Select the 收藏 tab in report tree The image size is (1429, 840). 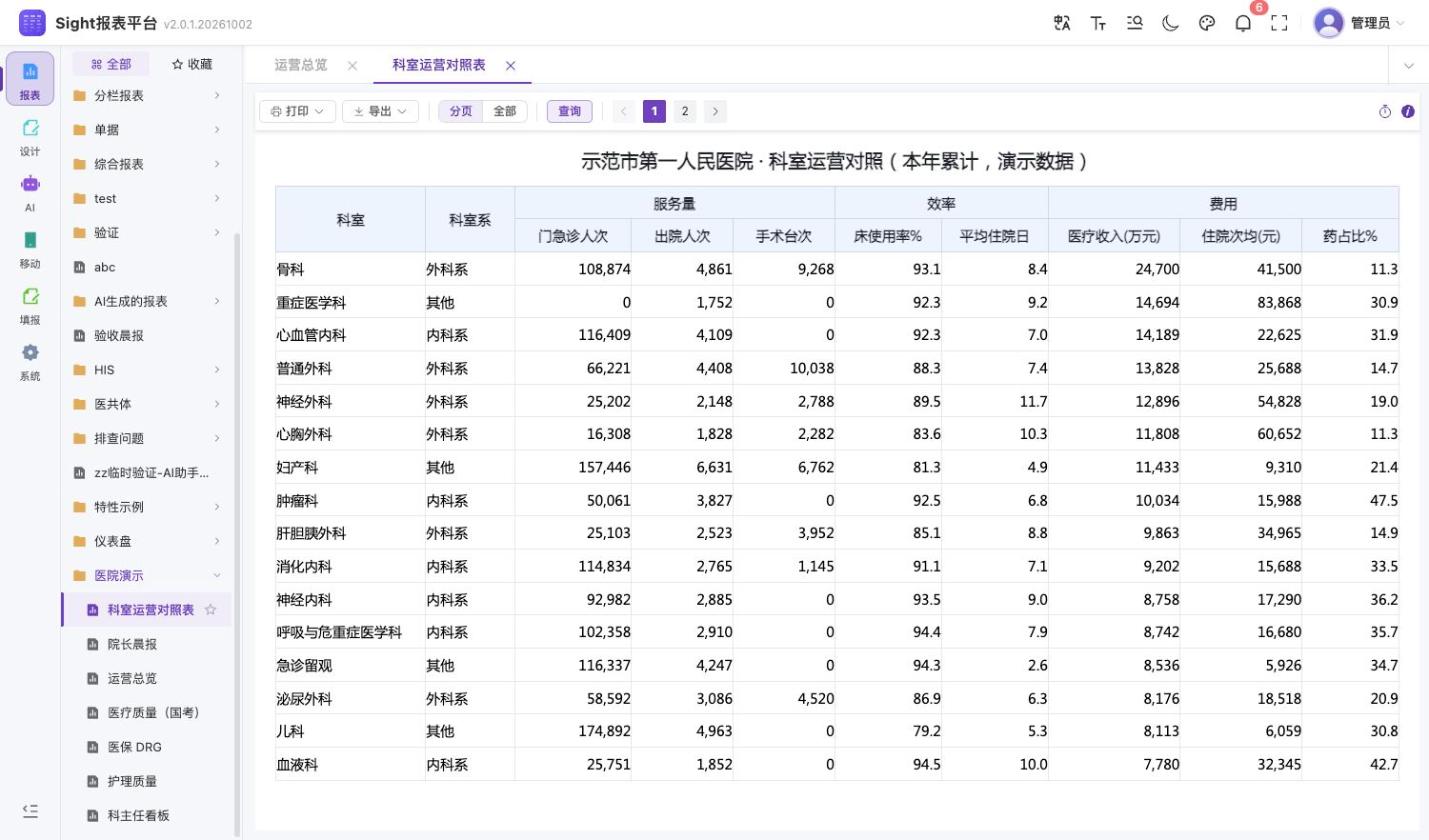(192, 64)
